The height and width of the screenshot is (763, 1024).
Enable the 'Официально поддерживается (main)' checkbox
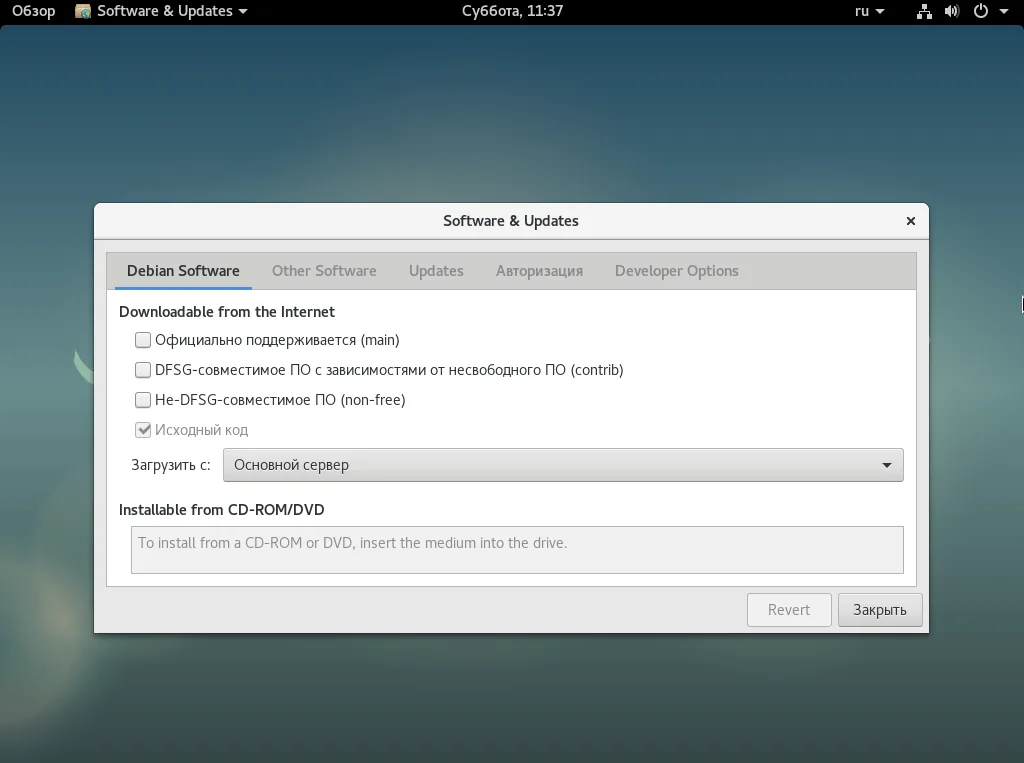143,340
